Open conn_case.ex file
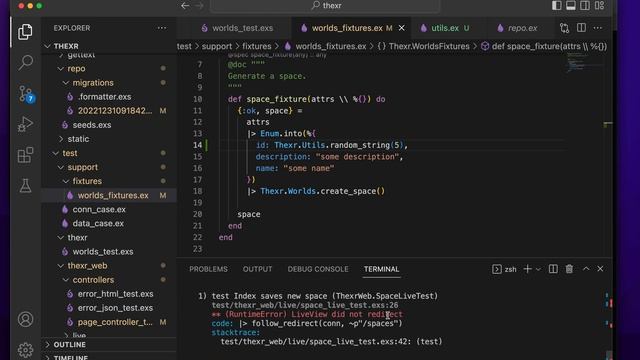 coord(99,209)
